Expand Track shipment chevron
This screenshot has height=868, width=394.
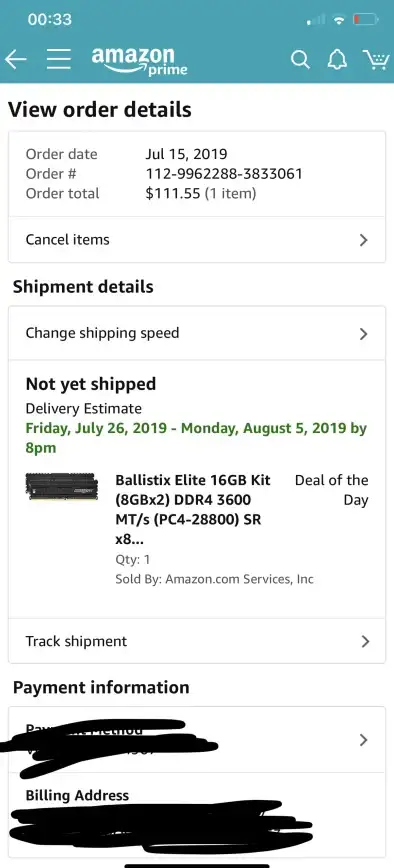(x=365, y=641)
